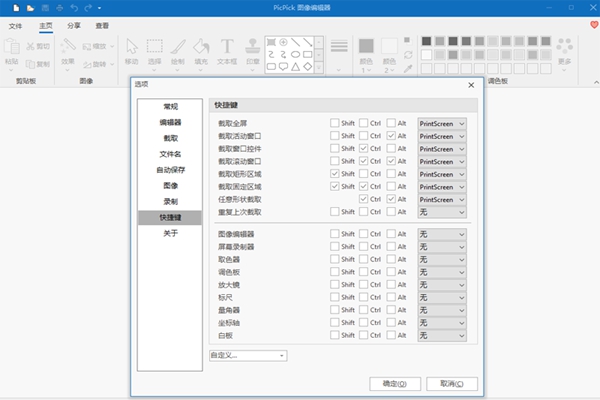Open the 文件 menu tab
The height and width of the screenshot is (400, 600).
coord(15,25)
